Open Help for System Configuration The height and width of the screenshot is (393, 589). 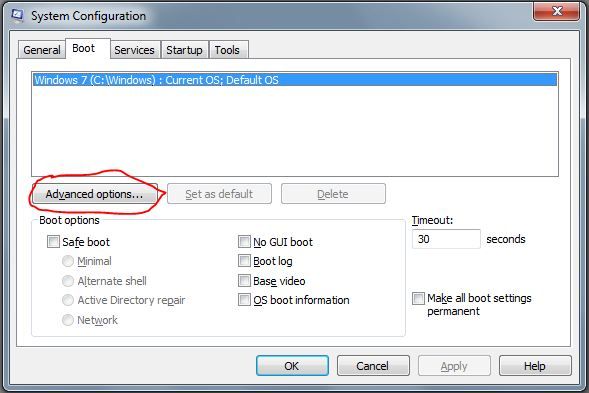[x=535, y=366]
